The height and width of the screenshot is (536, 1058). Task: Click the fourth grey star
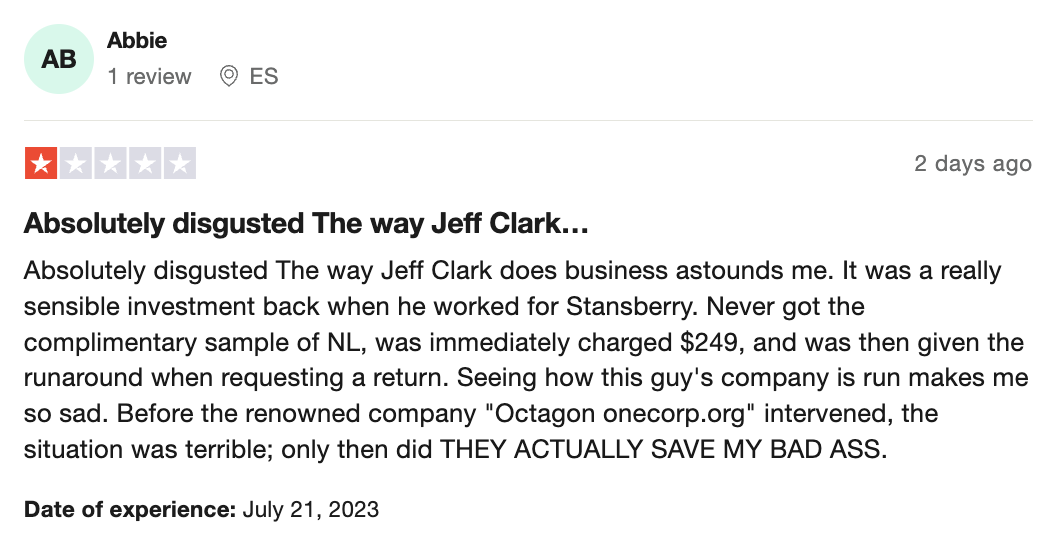click(x=145, y=163)
